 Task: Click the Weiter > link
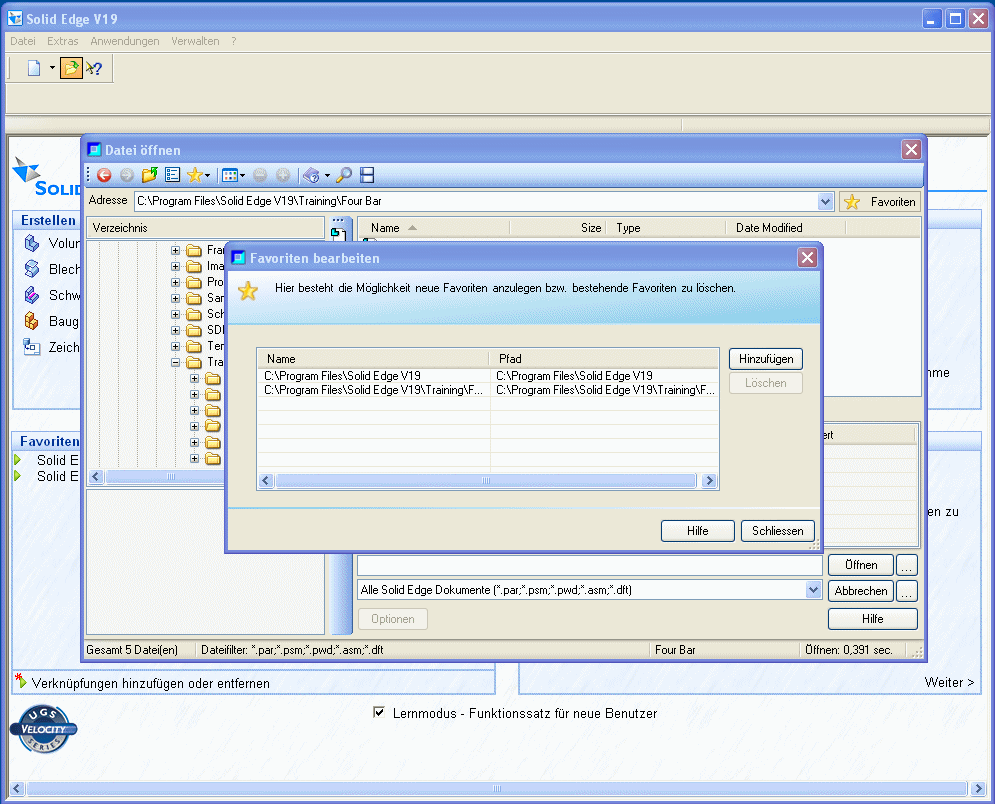949,682
